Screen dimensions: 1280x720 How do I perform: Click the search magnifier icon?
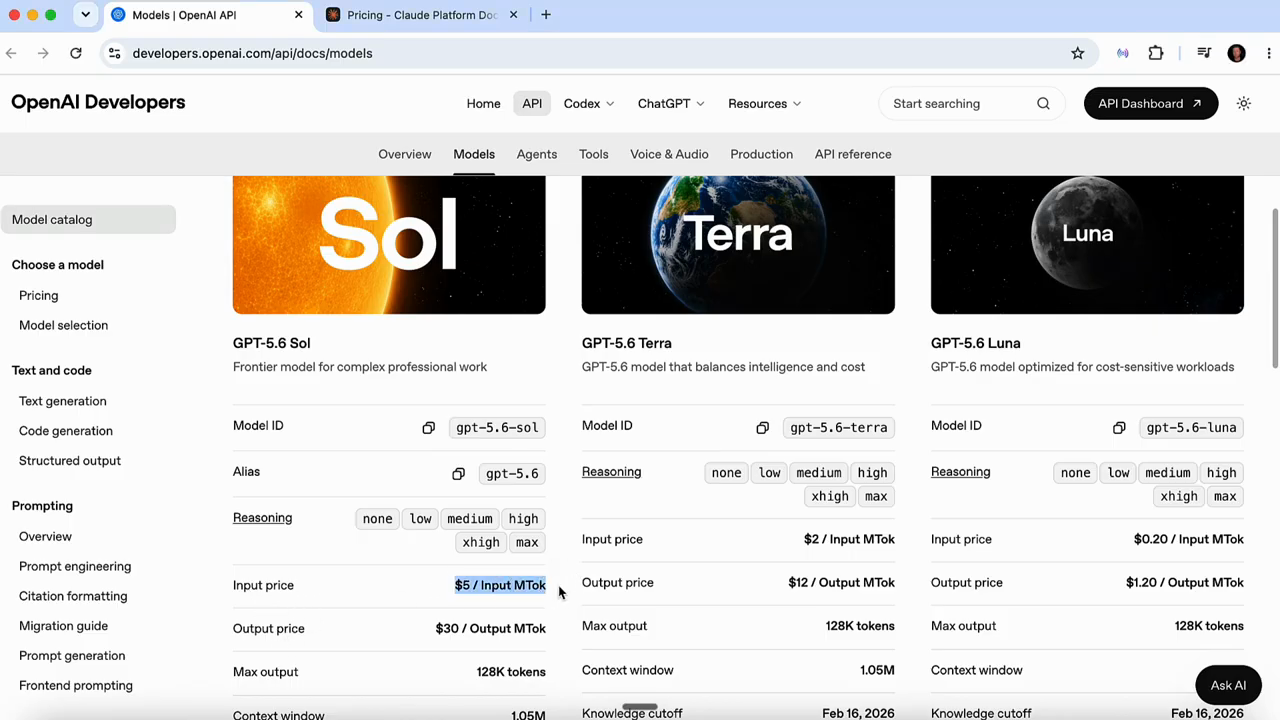click(x=1043, y=104)
